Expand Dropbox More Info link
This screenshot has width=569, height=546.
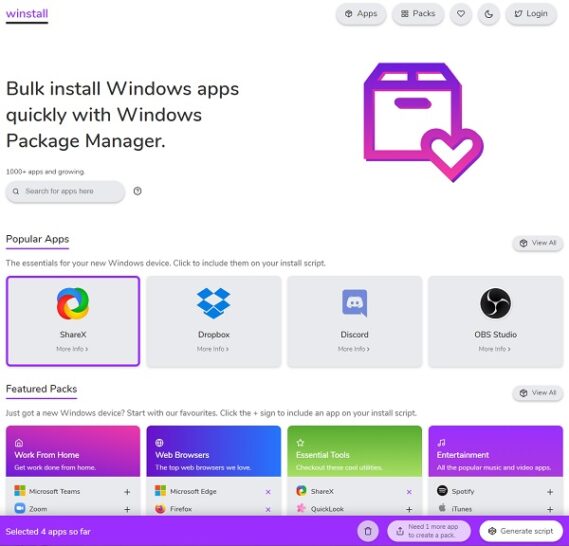pos(213,349)
